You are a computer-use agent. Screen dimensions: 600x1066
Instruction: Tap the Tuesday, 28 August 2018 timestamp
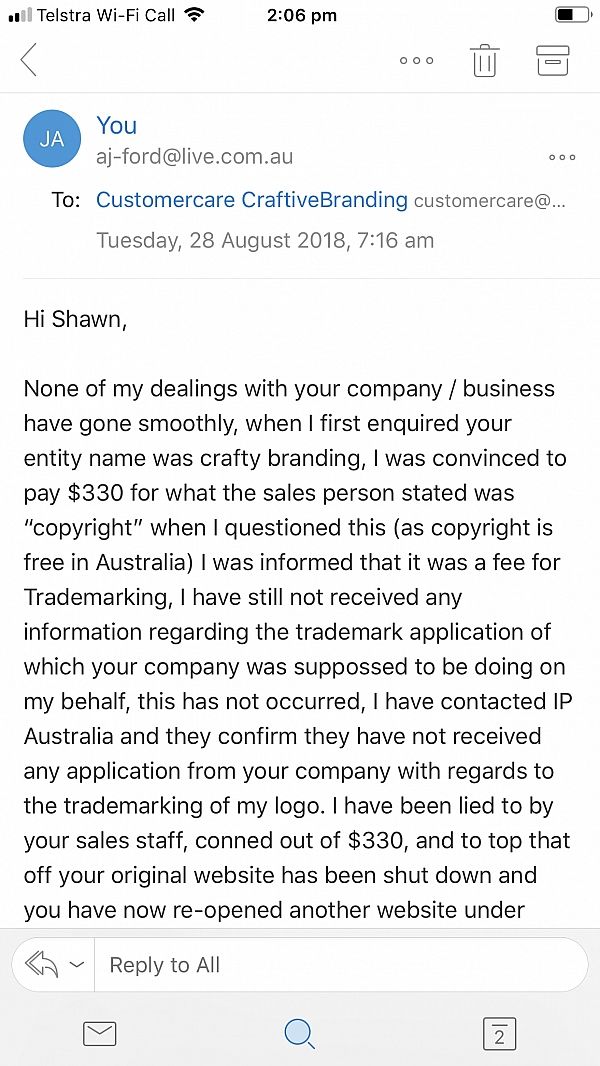tap(265, 240)
